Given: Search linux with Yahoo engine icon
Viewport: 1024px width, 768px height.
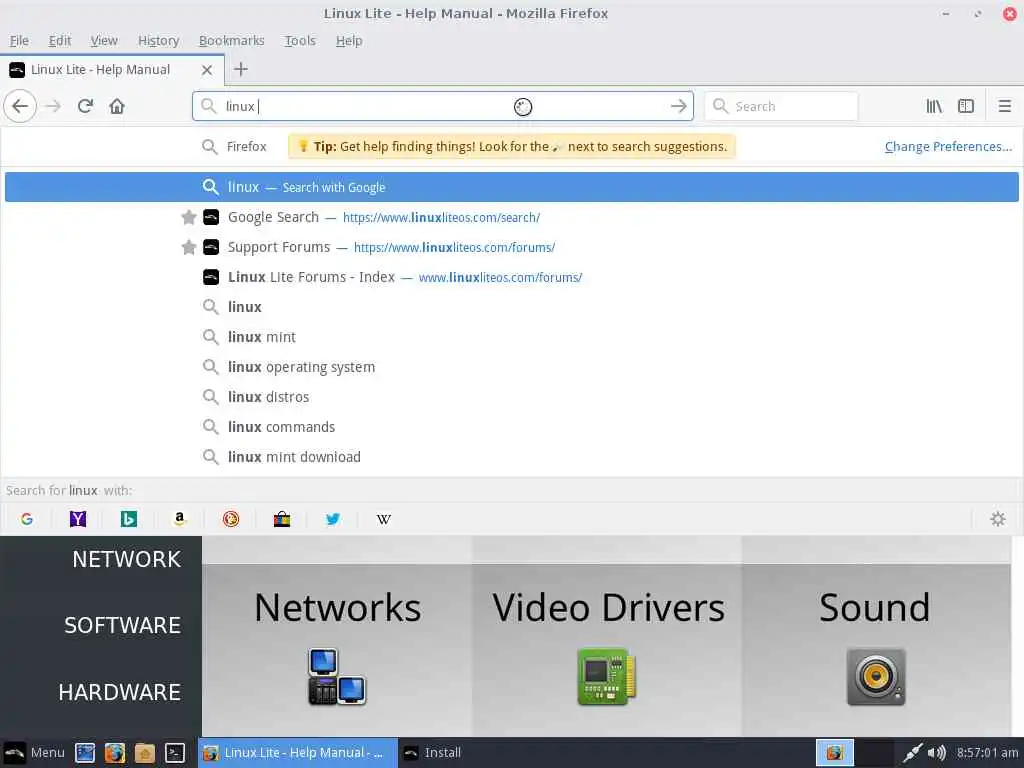Looking at the screenshot, I should 78,519.
